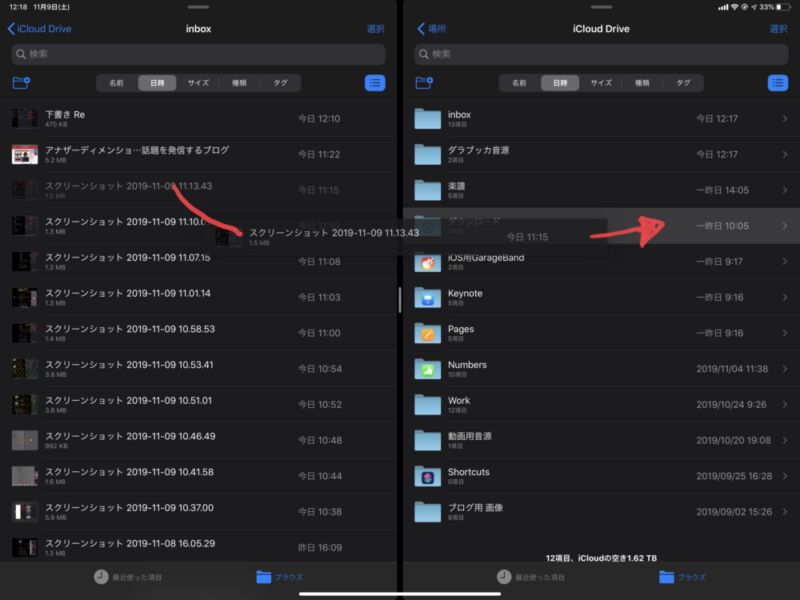The image size is (800, 600).
Task: Open 最近使った項目 in inbox pane
Action: pyautogui.click(x=128, y=577)
